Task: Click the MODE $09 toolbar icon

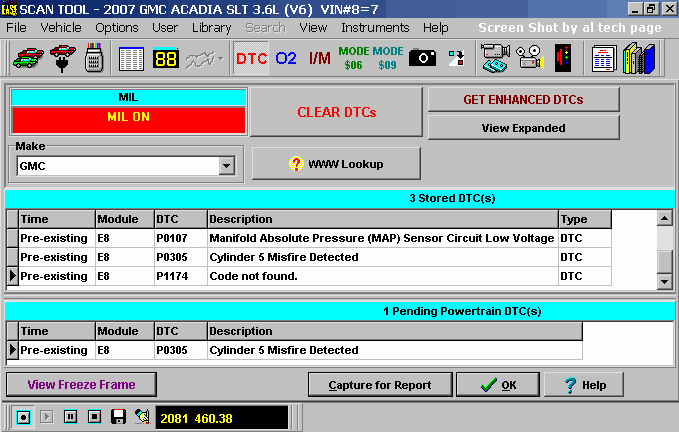Action: (388, 58)
